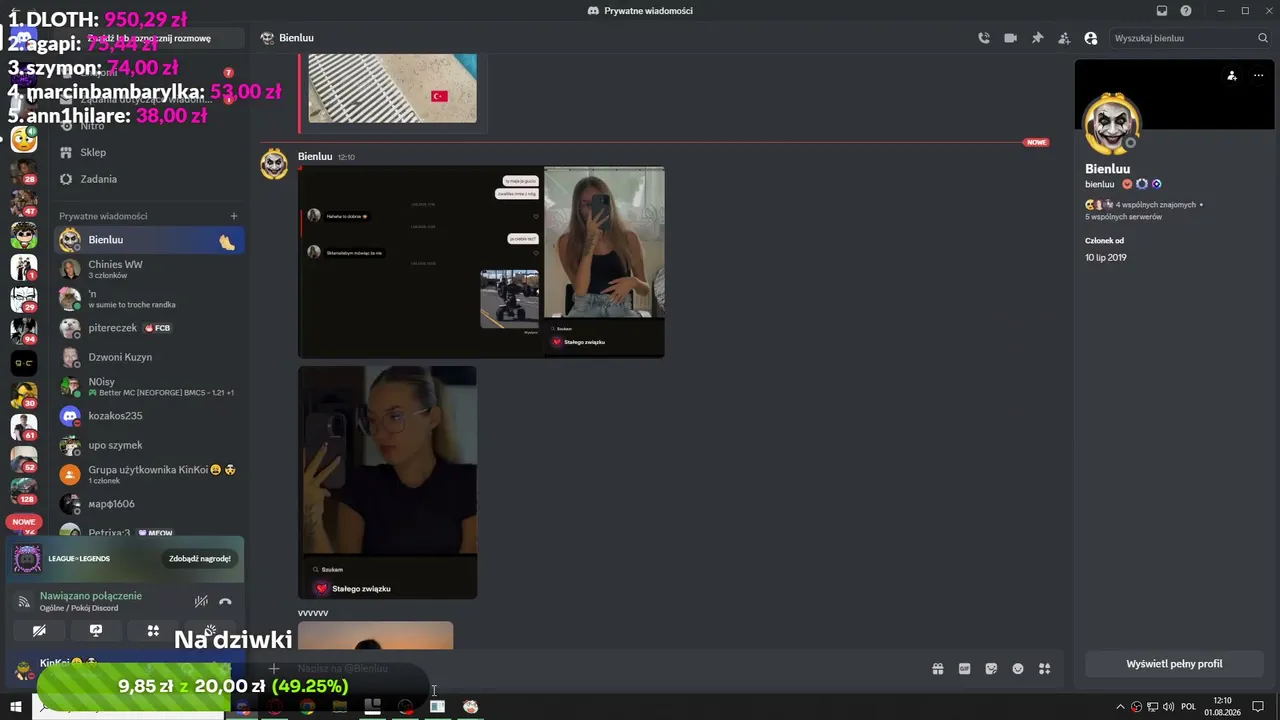Open File Explorer from the taskbar

pos(340,707)
